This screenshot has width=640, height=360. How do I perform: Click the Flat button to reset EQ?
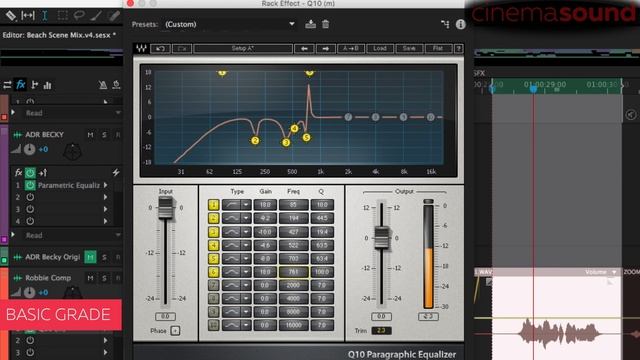(x=438, y=49)
